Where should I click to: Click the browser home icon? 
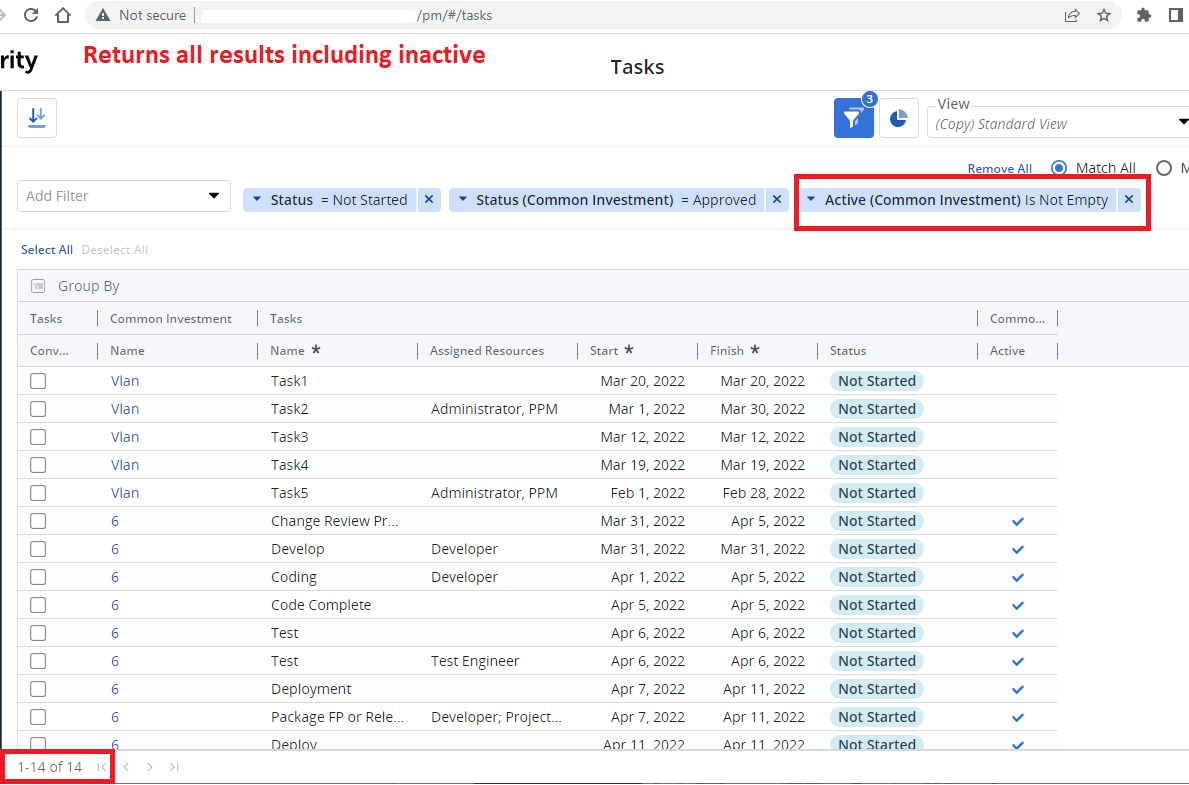[x=63, y=15]
